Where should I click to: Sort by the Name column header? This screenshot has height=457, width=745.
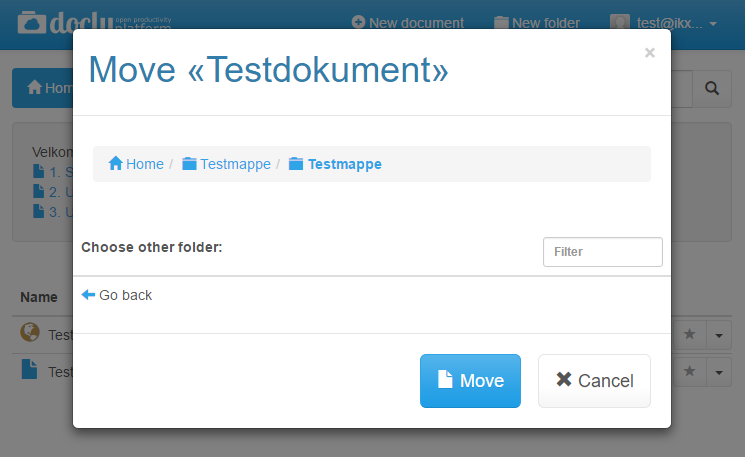click(x=39, y=297)
